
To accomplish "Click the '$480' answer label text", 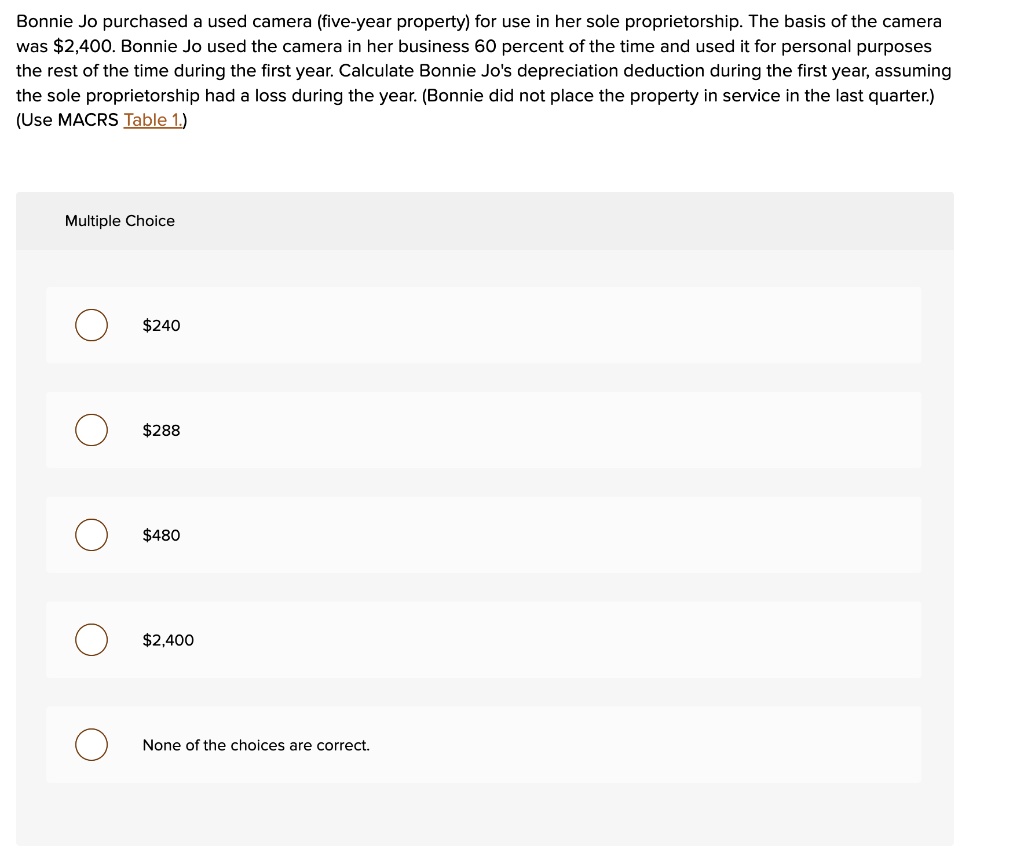I will coord(162,535).
